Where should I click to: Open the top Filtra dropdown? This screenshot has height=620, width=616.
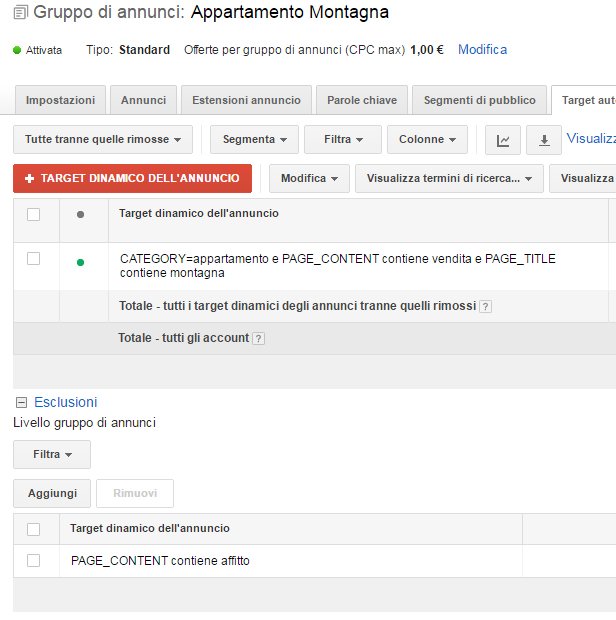pos(343,140)
